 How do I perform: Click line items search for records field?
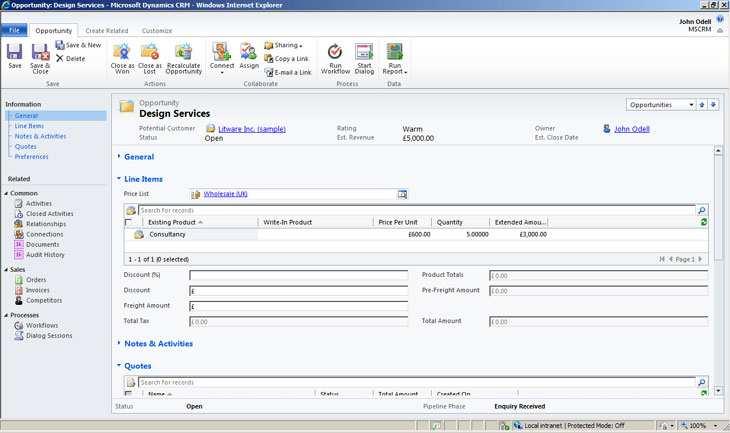pyautogui.click(x=417, y=210)
